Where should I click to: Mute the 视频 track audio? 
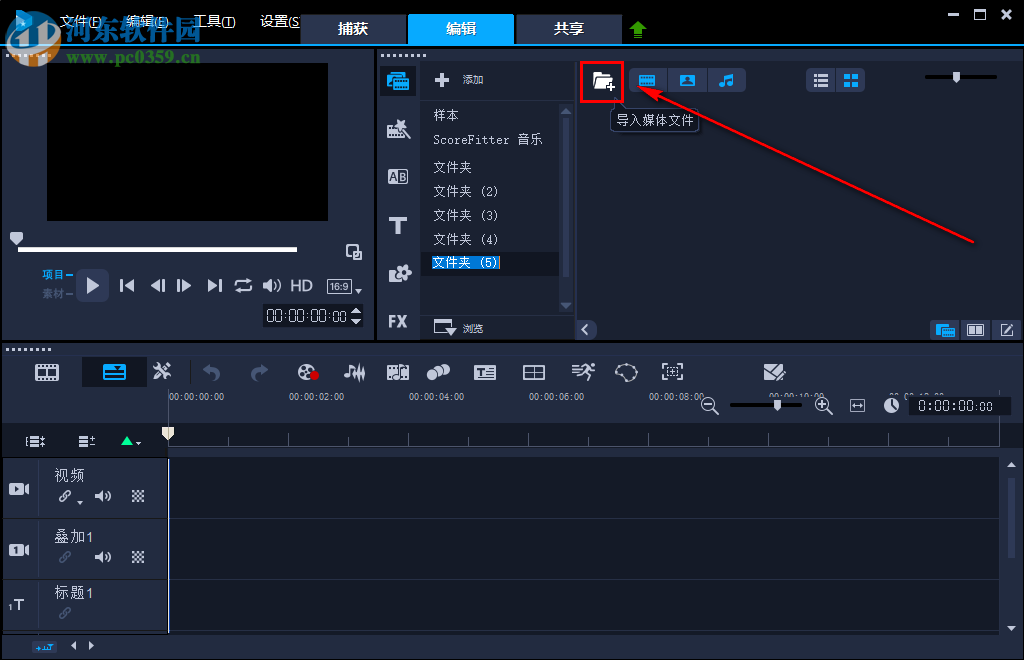pyautogui.click(x=103, y=496)
